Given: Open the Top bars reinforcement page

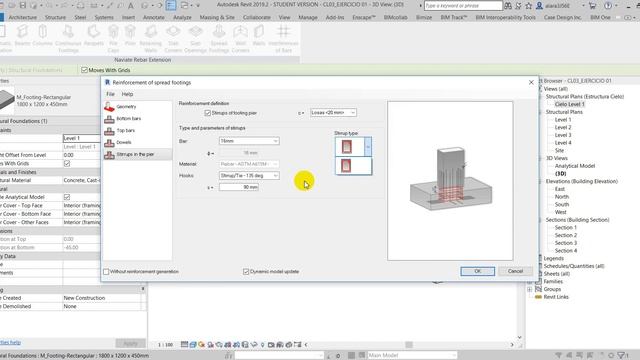Looking at the screenshot, I should tap(126, 130).
